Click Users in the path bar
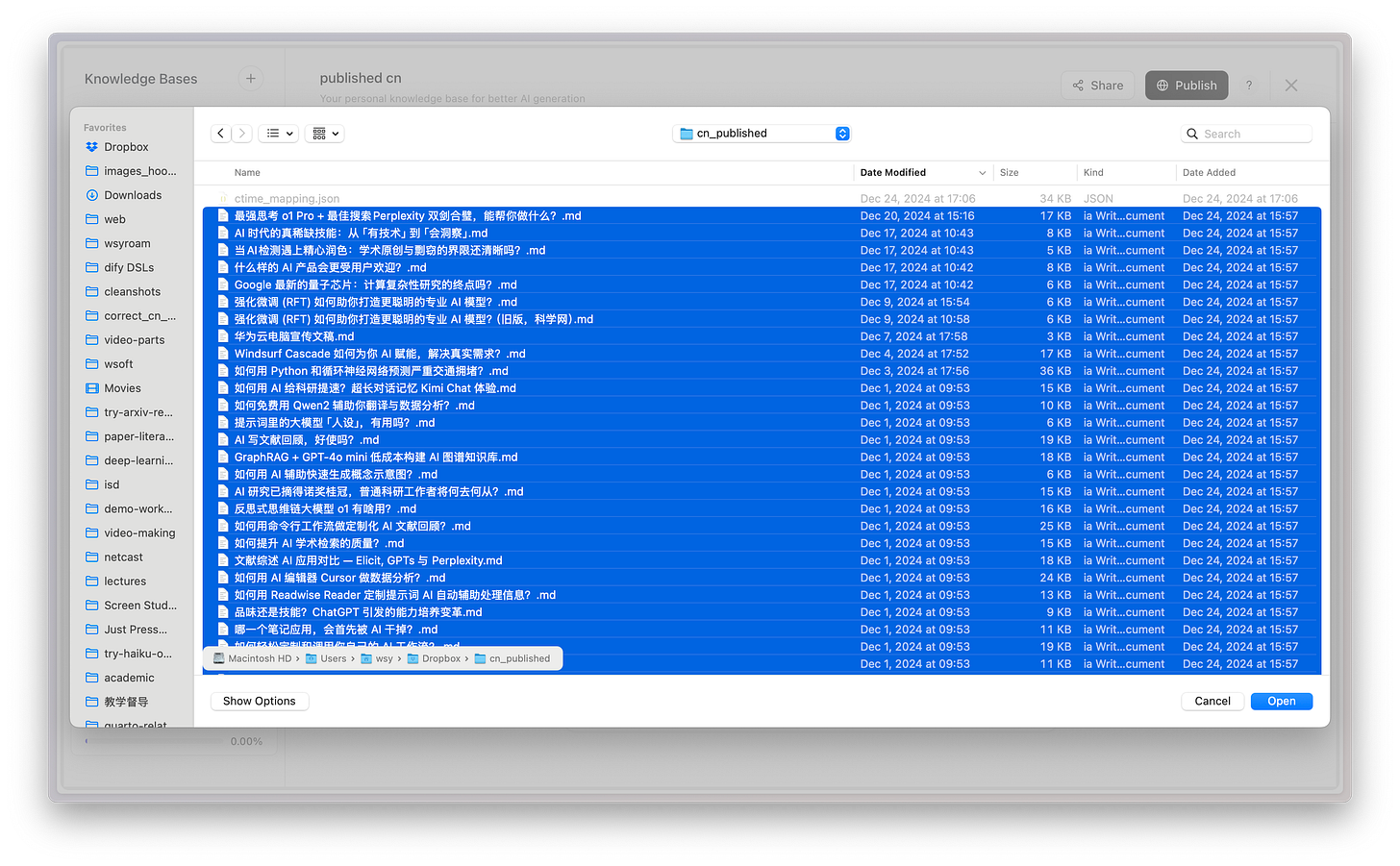The image size is (1400, 866). click(x=326, y=658)
